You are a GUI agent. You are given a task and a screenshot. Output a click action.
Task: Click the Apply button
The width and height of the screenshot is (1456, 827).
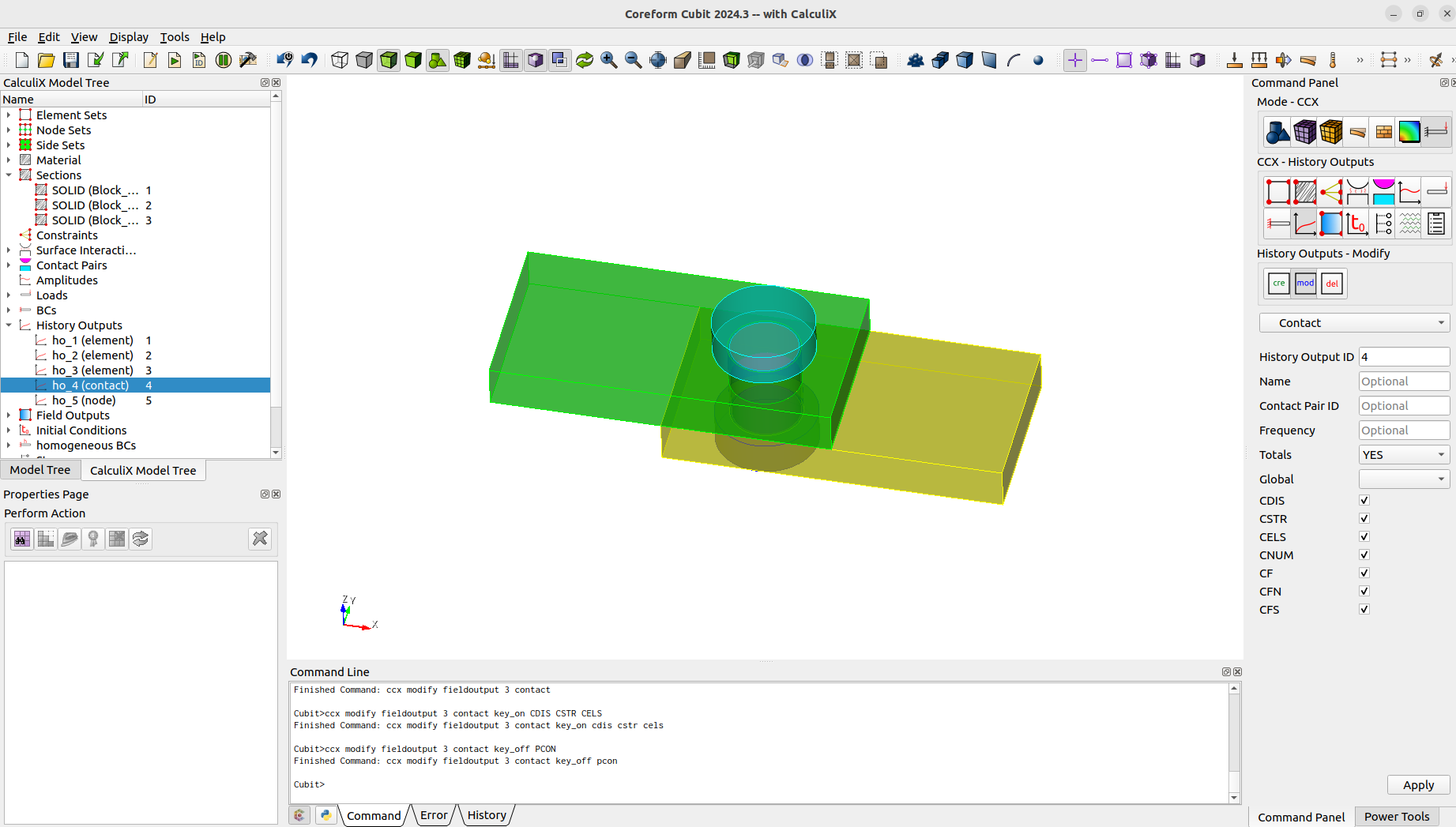[x=1418, y=784]
